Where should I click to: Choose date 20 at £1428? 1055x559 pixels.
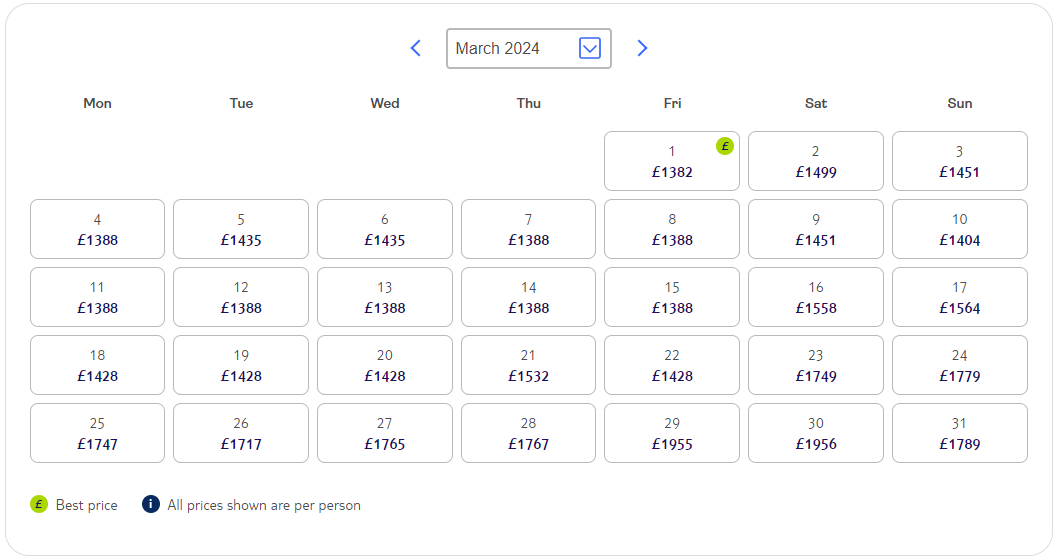[x=385, y=365]
